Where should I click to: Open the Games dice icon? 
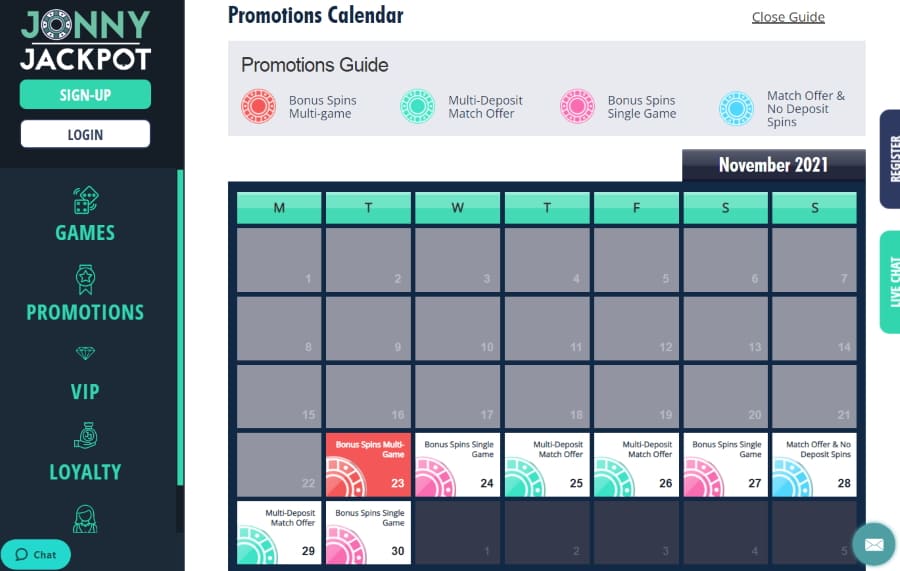pos(86,200)
